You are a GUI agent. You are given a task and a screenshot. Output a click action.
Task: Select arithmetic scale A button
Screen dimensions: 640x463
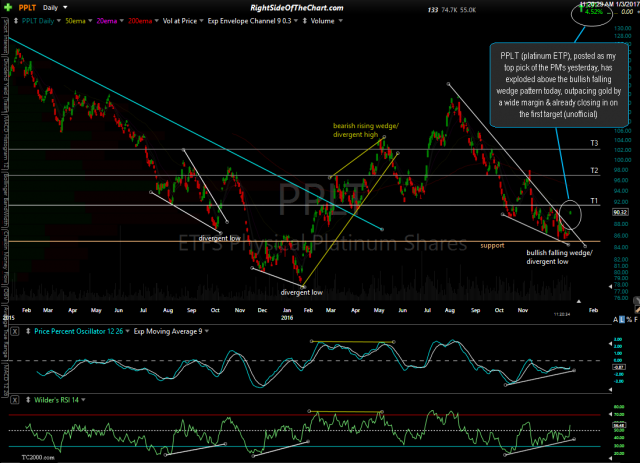click(615, 319)
